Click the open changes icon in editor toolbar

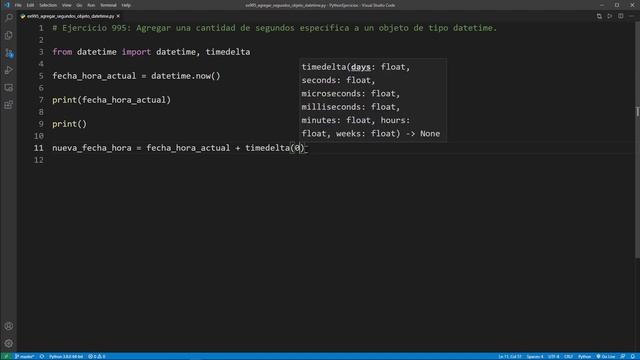[x=599, y=16]
